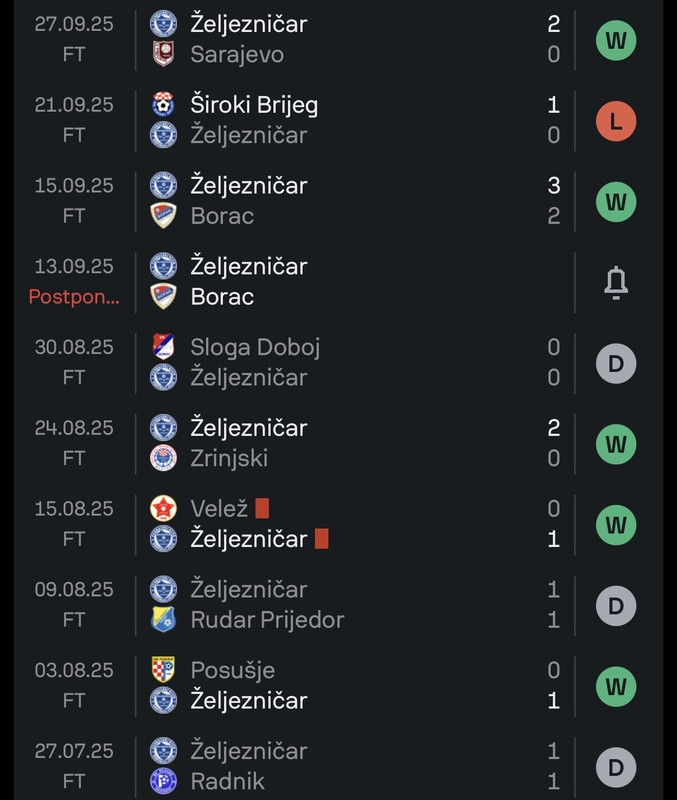The height and width of the screenshot is (800, 677).
Task: Click the Rudar Prijedor team crest
Action: pos(163,619)
